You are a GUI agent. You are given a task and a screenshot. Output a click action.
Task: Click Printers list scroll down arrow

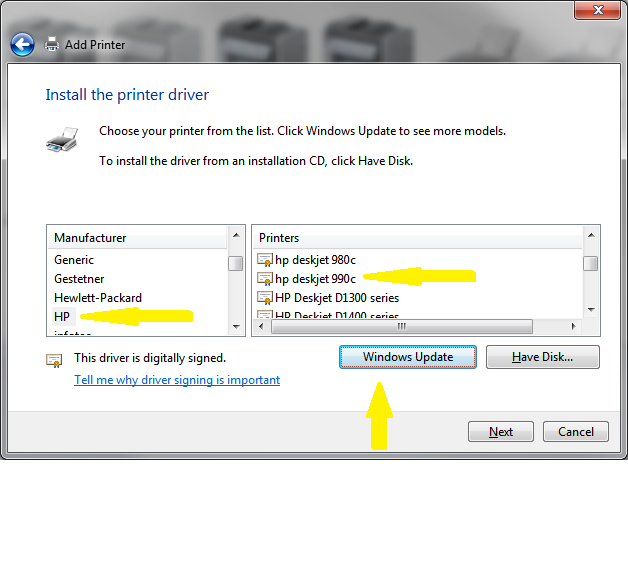[x=591, y=310]
